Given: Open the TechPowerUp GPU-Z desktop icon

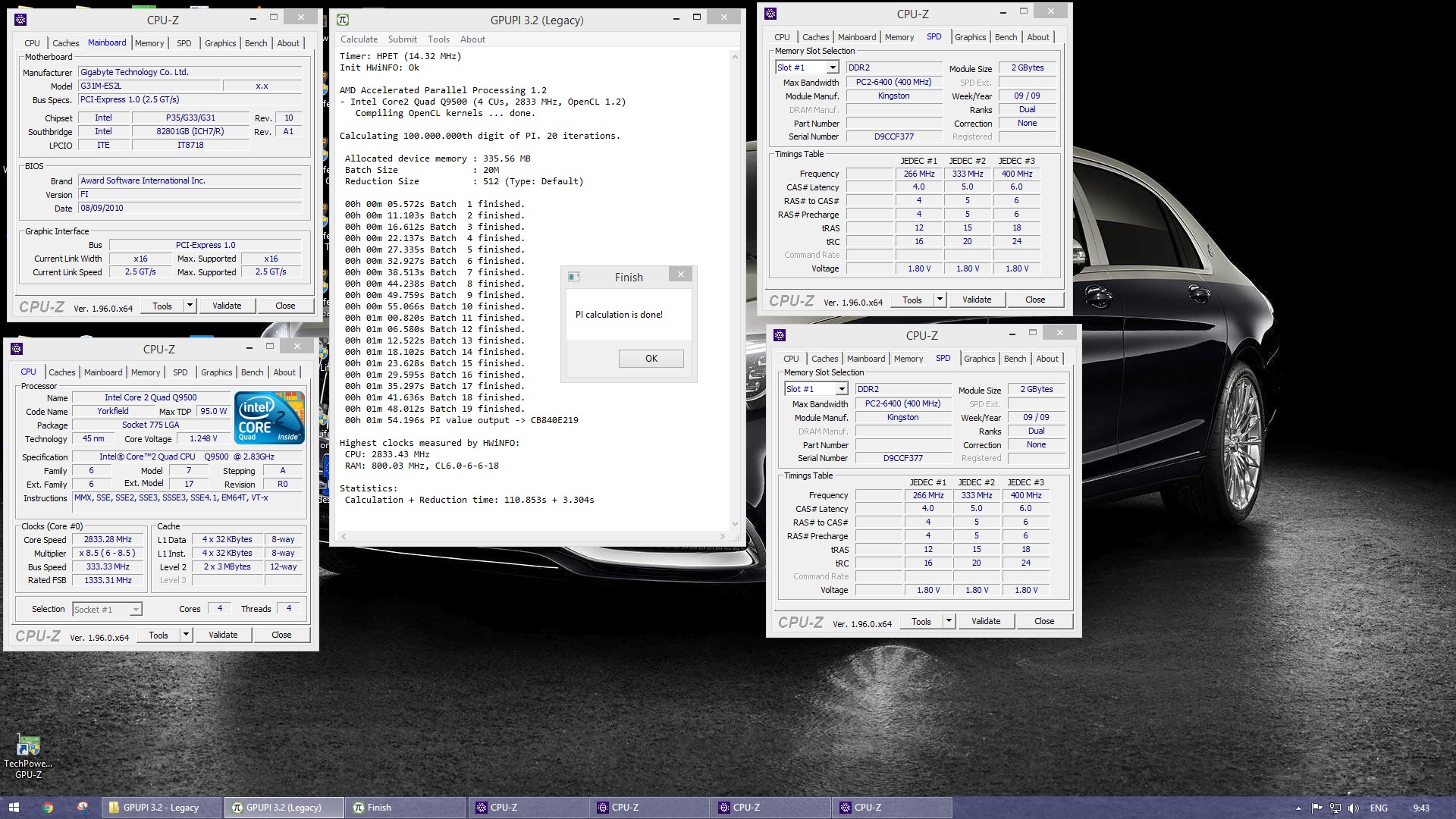Looking at the screenshot, I should click(x=28, y=756).
